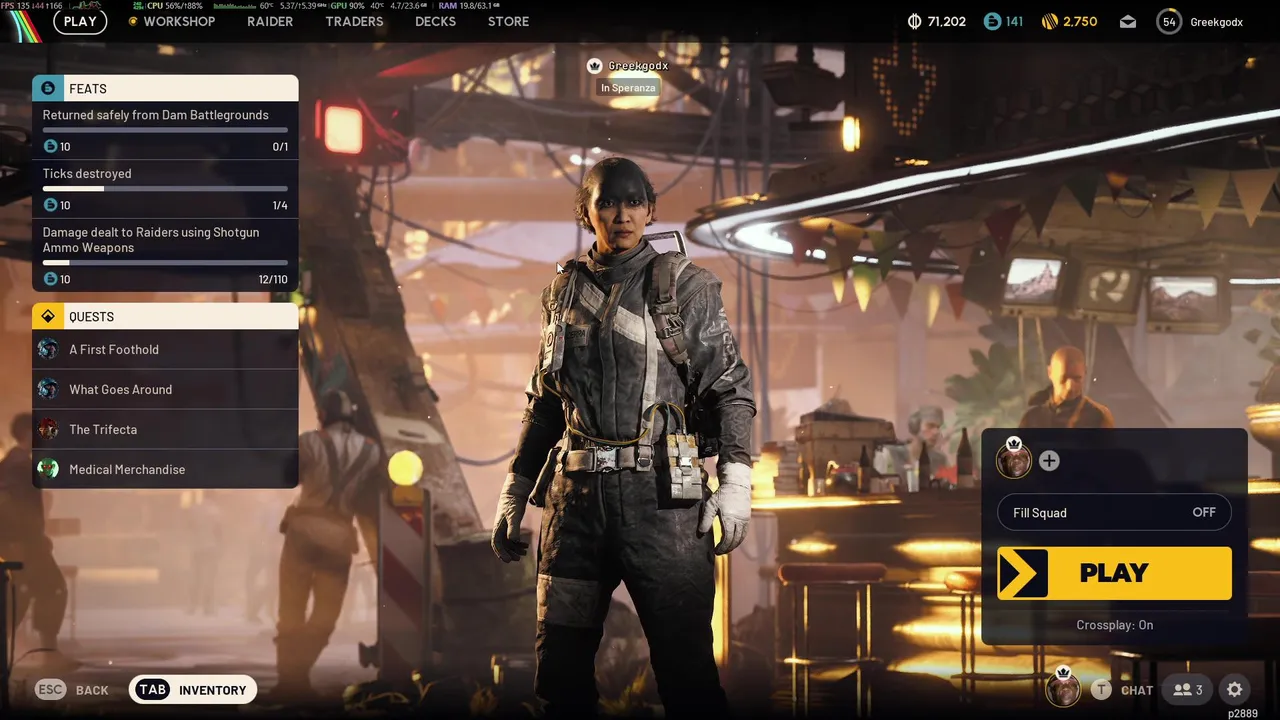Viewport: 1280px width, 720px height.
Task: Select the 'Returned safely from Dam Battlegrounds' feat
Action: [x=165, y=130]
